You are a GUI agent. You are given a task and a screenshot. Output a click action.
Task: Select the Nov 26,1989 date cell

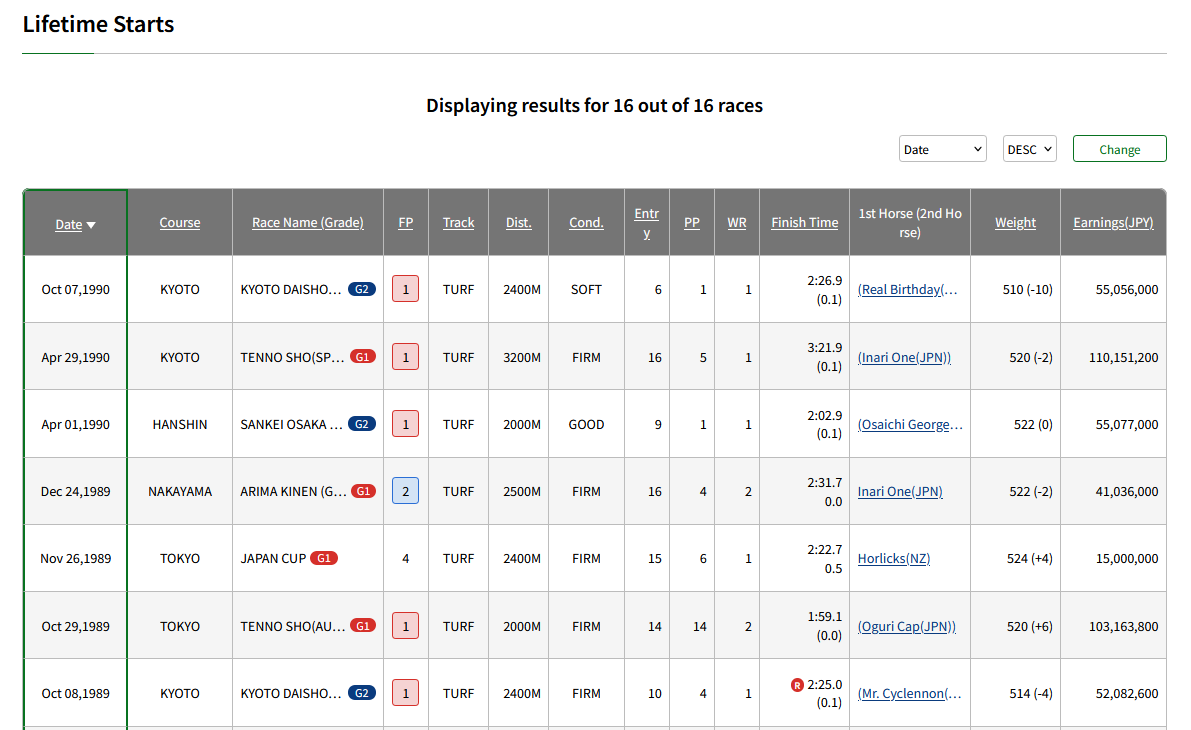pos(75,558)
